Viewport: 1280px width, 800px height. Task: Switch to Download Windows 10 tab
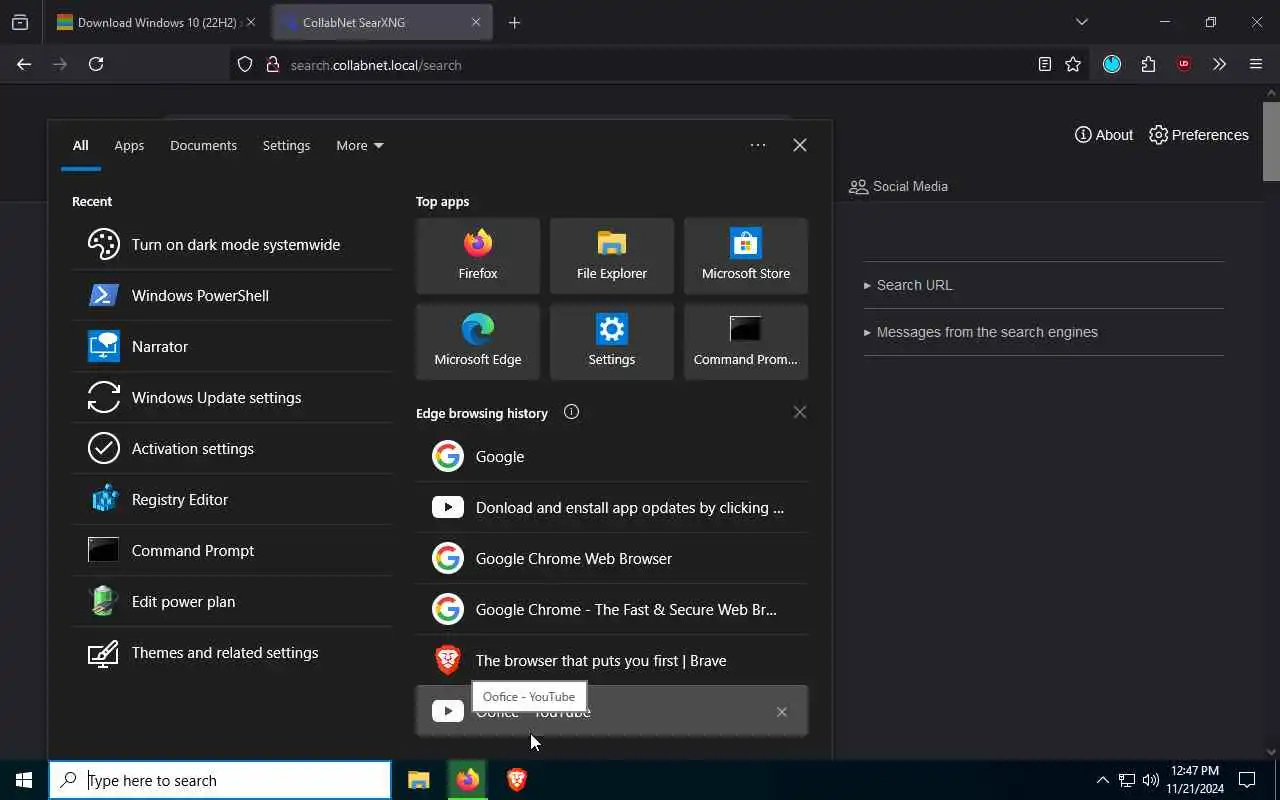(156, 22)
